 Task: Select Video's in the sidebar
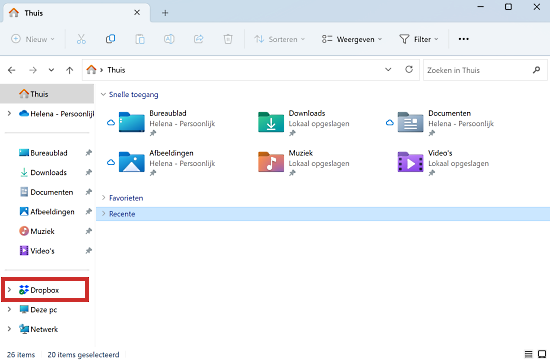coord(37,251)
